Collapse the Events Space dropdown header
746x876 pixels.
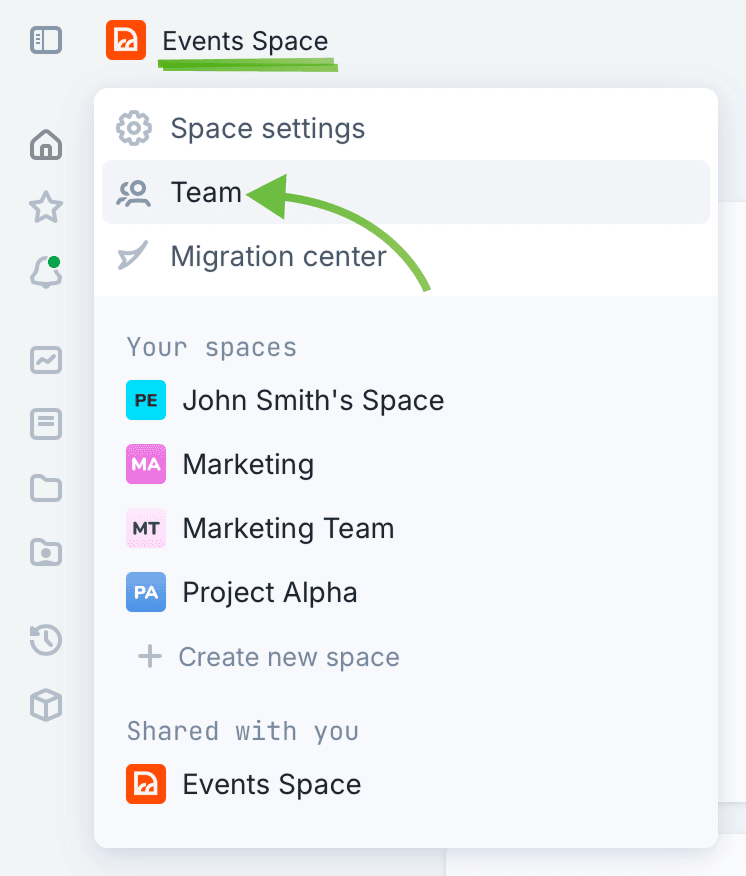pos(245,42)
